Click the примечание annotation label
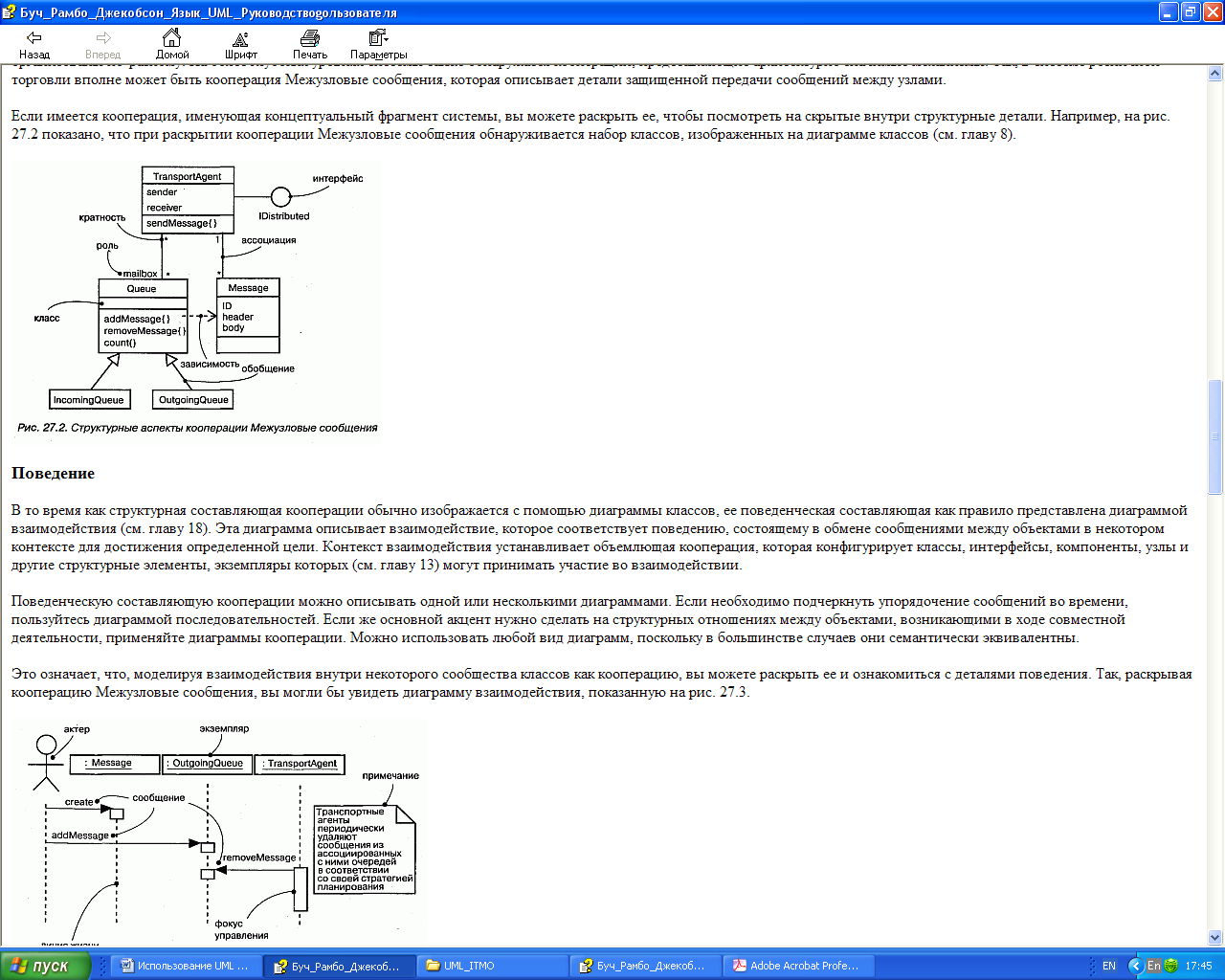1225x980 pixels. pyautogui.click(x=390, y=776)
